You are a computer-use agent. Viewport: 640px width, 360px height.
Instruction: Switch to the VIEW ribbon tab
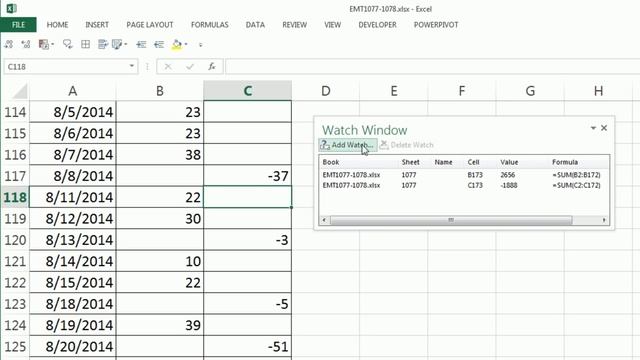click(x=333, y=24)
